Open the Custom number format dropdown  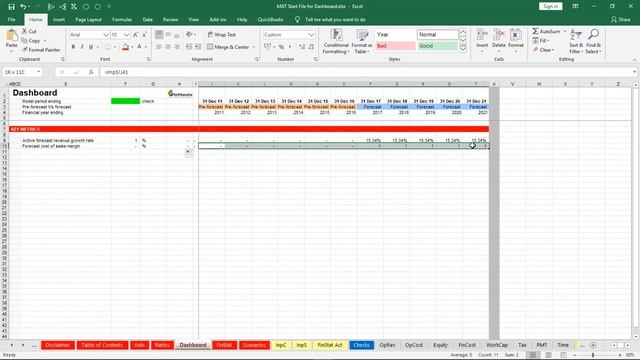click(x=311, y=35)
